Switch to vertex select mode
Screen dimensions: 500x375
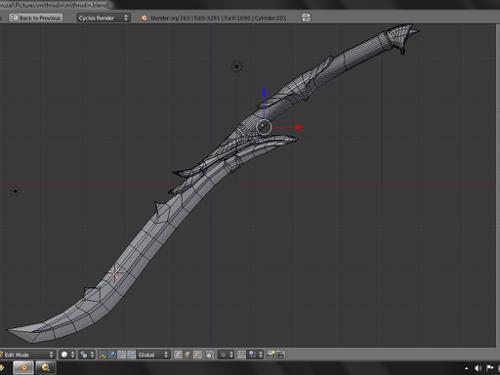[178, 355]
